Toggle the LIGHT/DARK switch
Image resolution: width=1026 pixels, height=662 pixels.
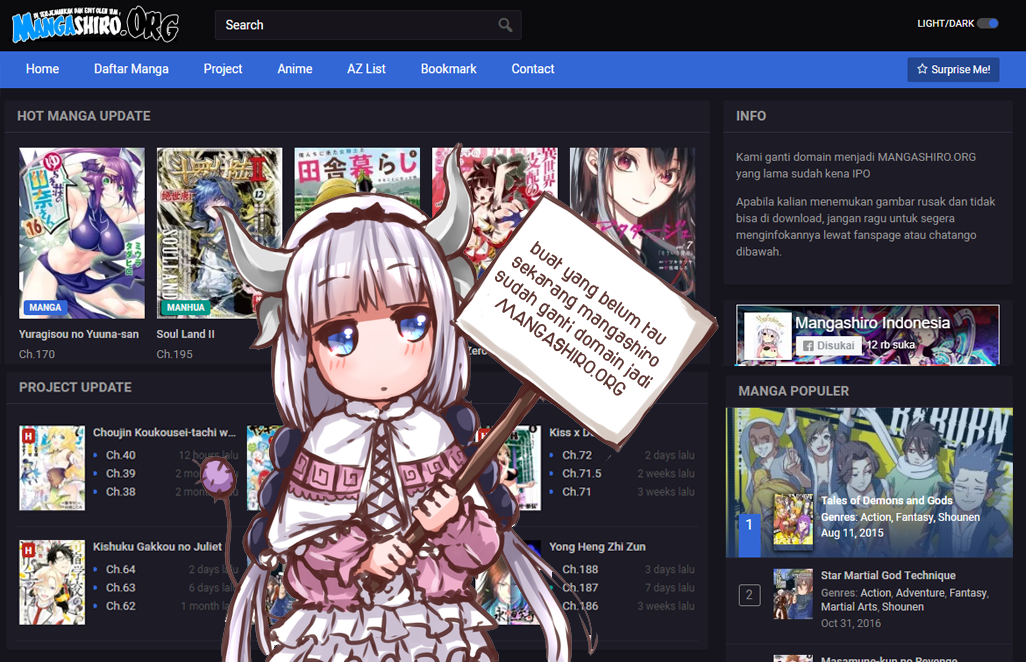click(987, 21)
